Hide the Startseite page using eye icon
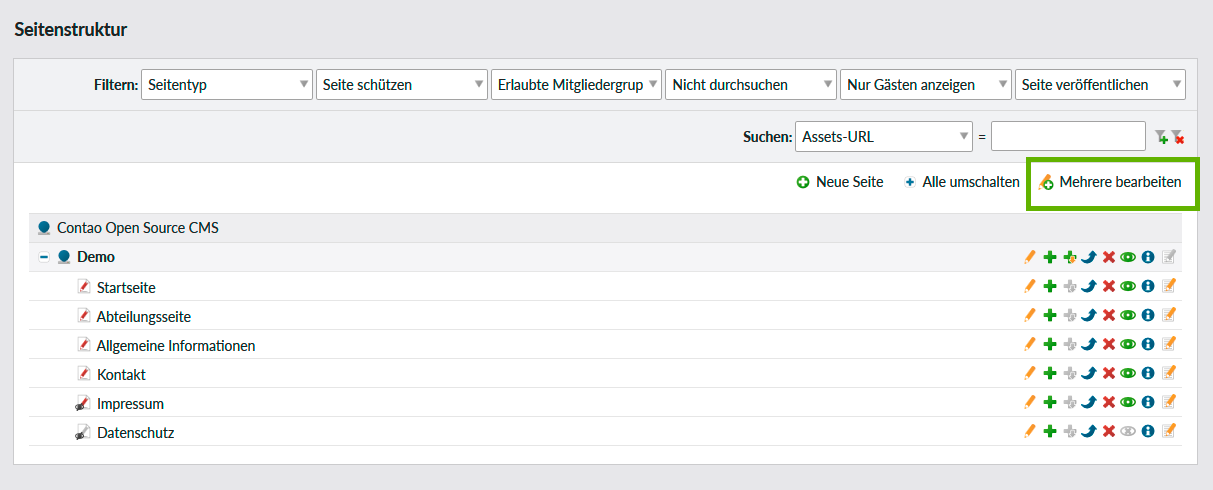This screenshot has width=1213, height=490. 1128,286
